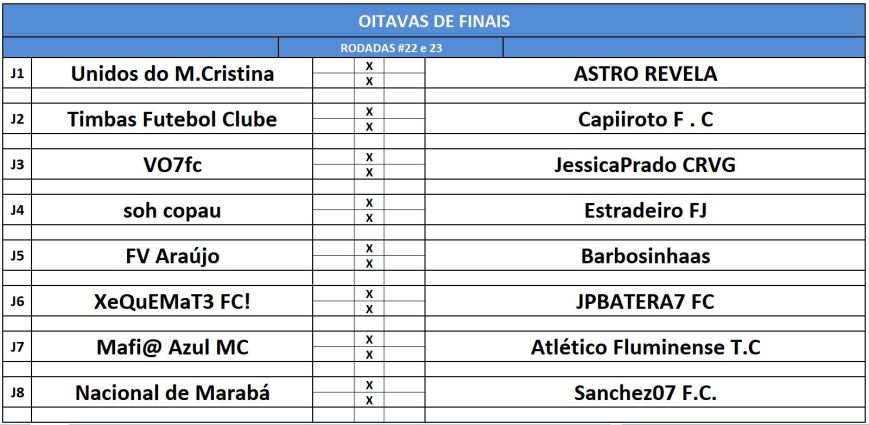Click the soh copau team cell
This screenshot has height=425, width=869.
tap(172, 210)
